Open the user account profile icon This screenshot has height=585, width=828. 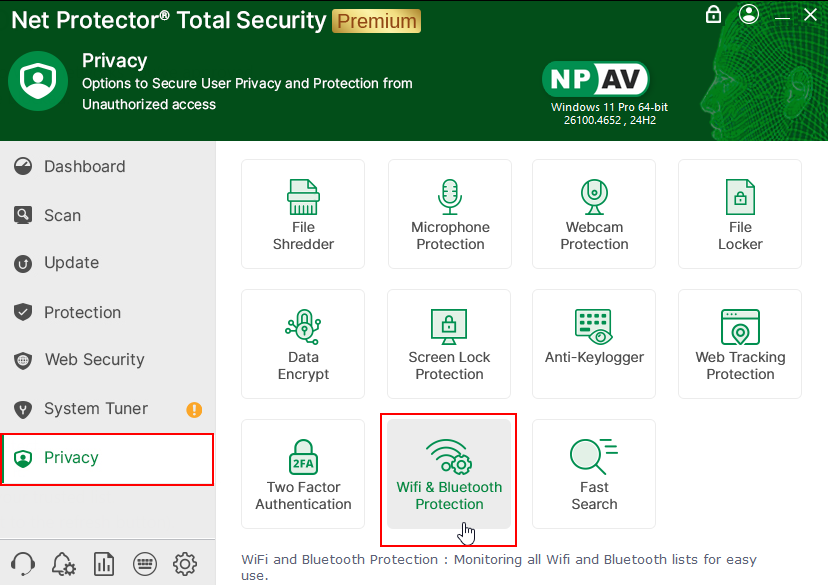point(749,15)
